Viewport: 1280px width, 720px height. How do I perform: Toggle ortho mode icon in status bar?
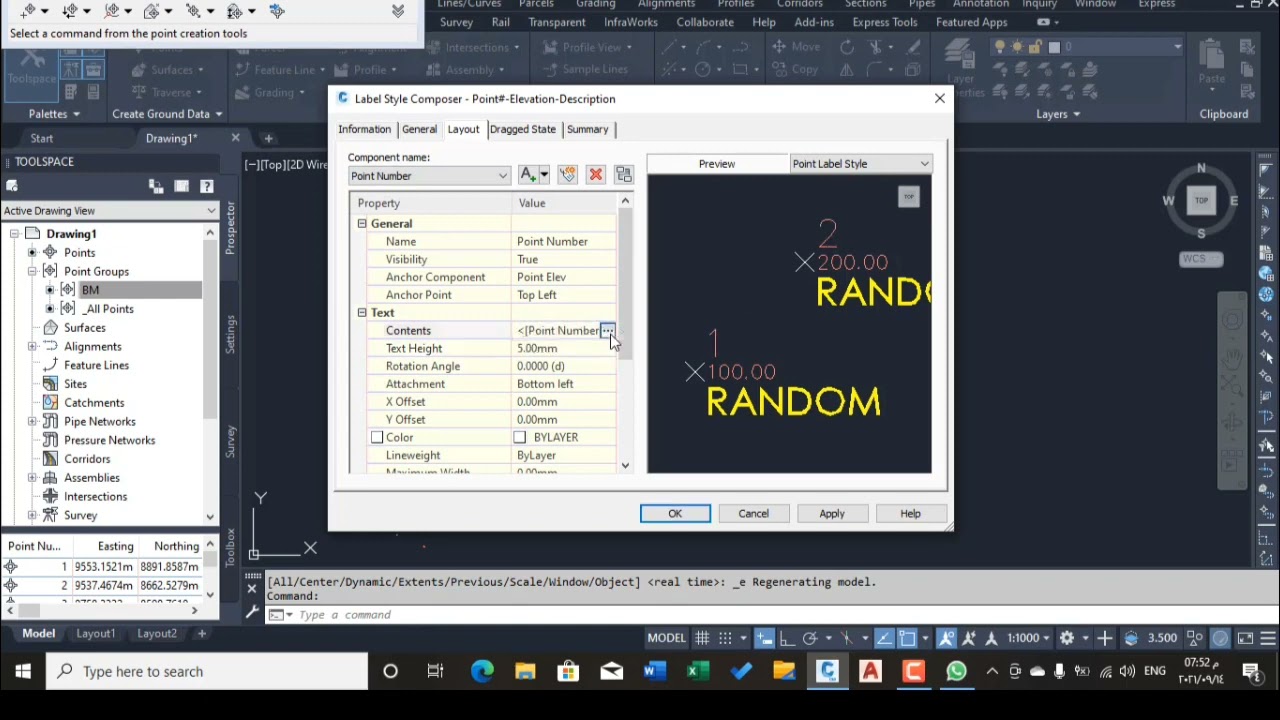tap(788, 638)
